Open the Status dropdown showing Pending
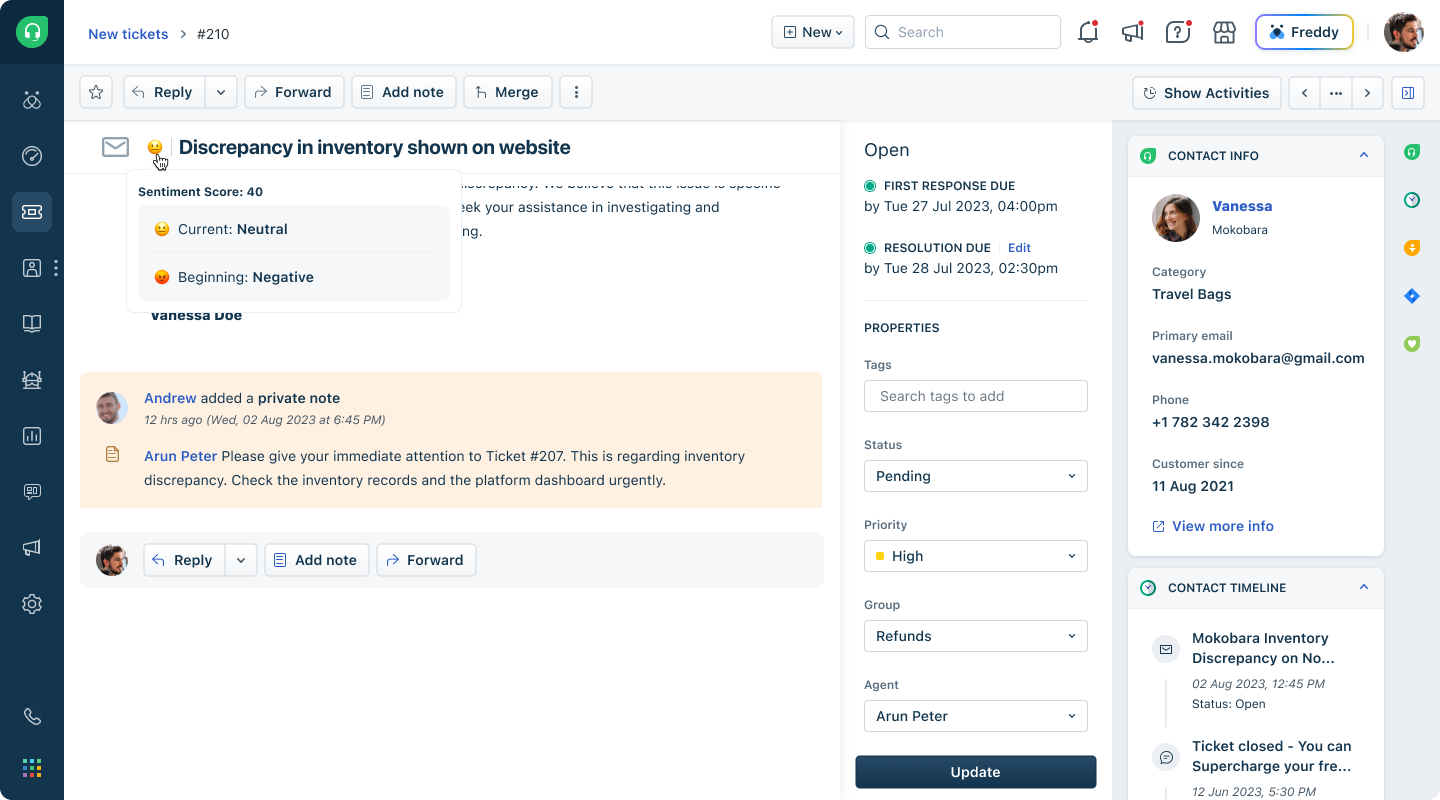 [x=975, y=476]
